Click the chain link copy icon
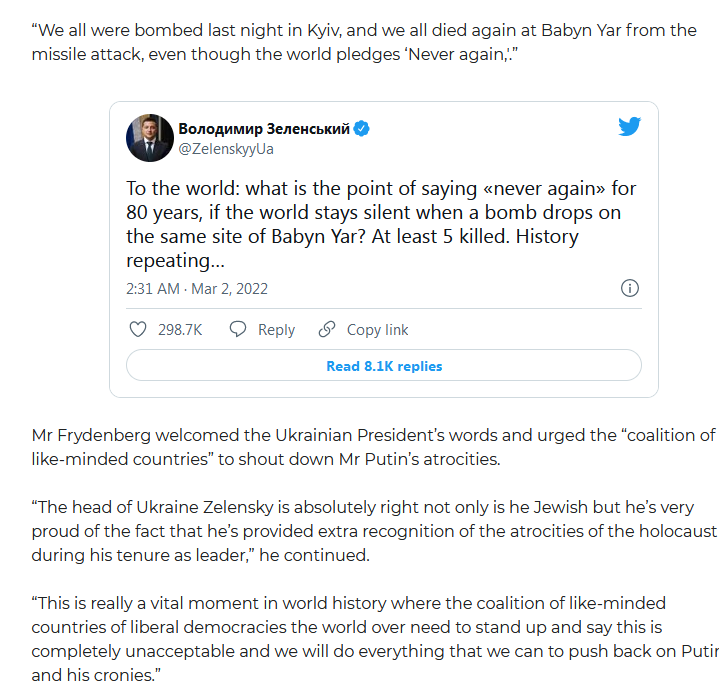This screenshot has height=695, width=719. click(x=327, y=329)
